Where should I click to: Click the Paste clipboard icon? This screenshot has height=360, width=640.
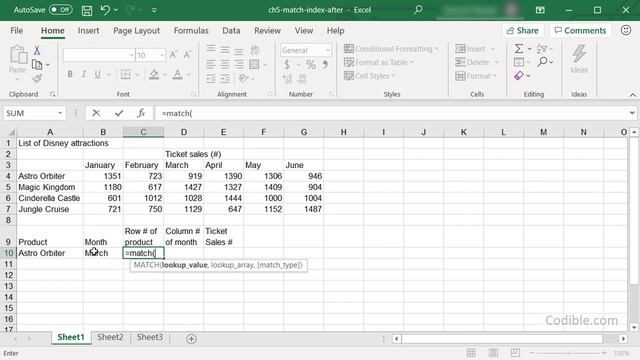click(x=18, y=55)
